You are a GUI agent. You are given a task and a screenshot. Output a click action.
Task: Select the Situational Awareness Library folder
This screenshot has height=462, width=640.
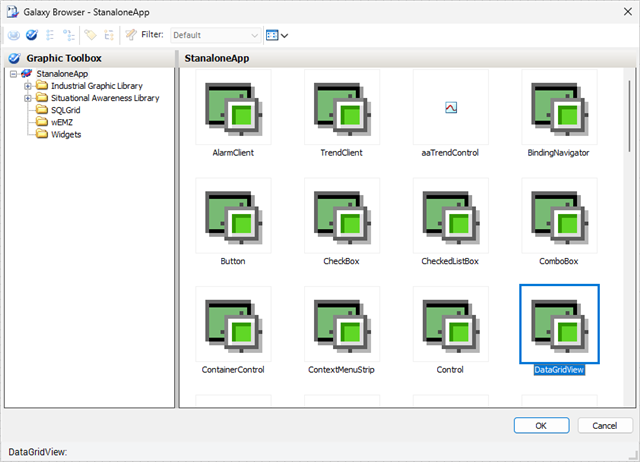(x=105, y=98)
